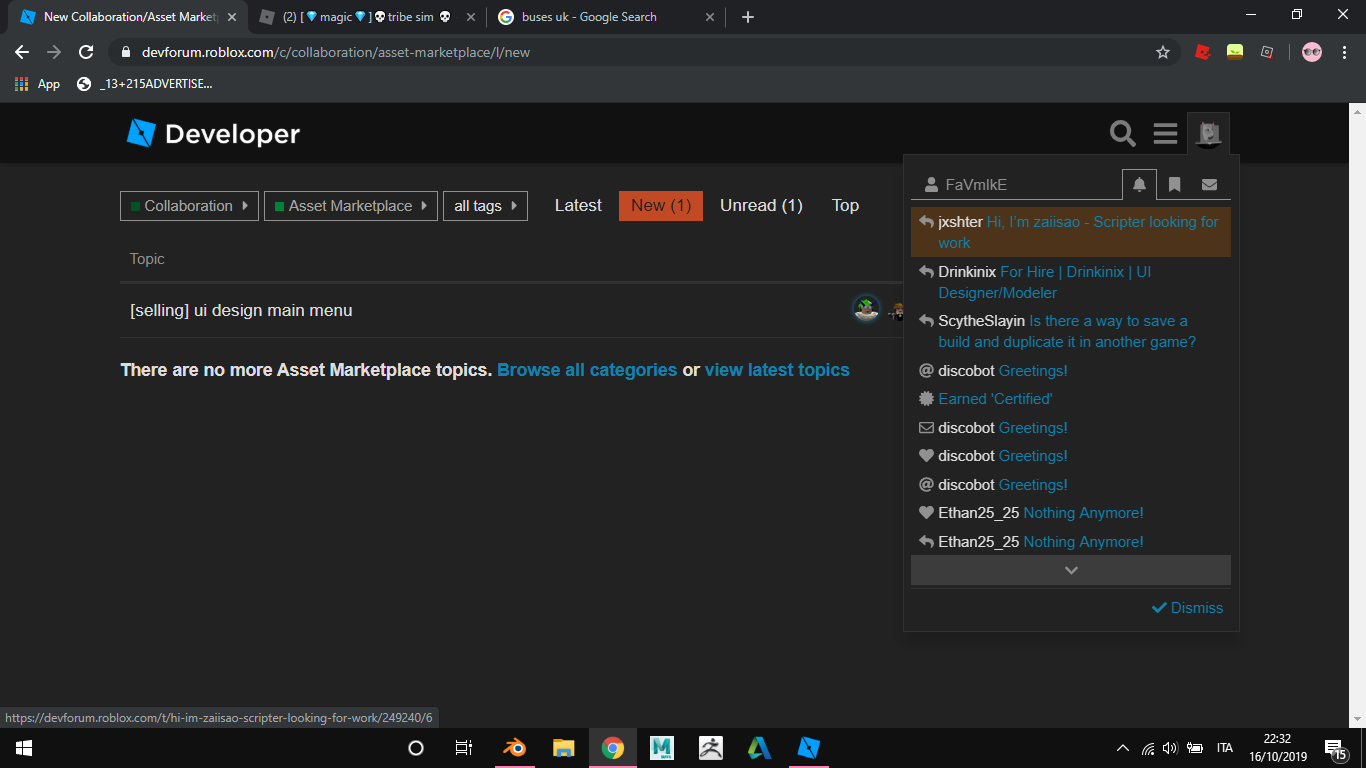Click the ITA language indicator in the tray

click(1224, 748)
